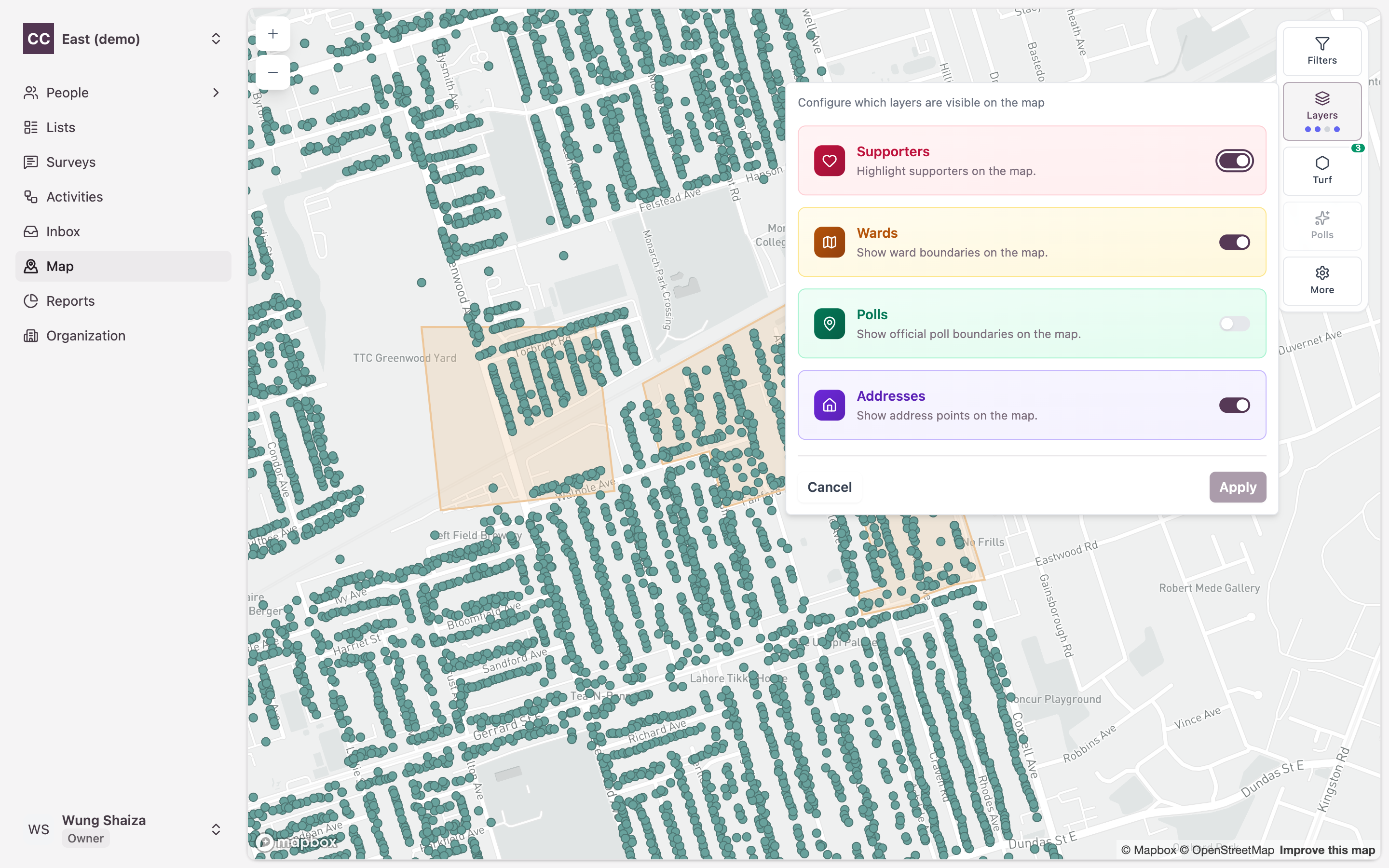Image resolution: width=1389 pixels, height=868 pixels.
Task: Click the Supporters heart icon
Action: click(x=830, y=161)
